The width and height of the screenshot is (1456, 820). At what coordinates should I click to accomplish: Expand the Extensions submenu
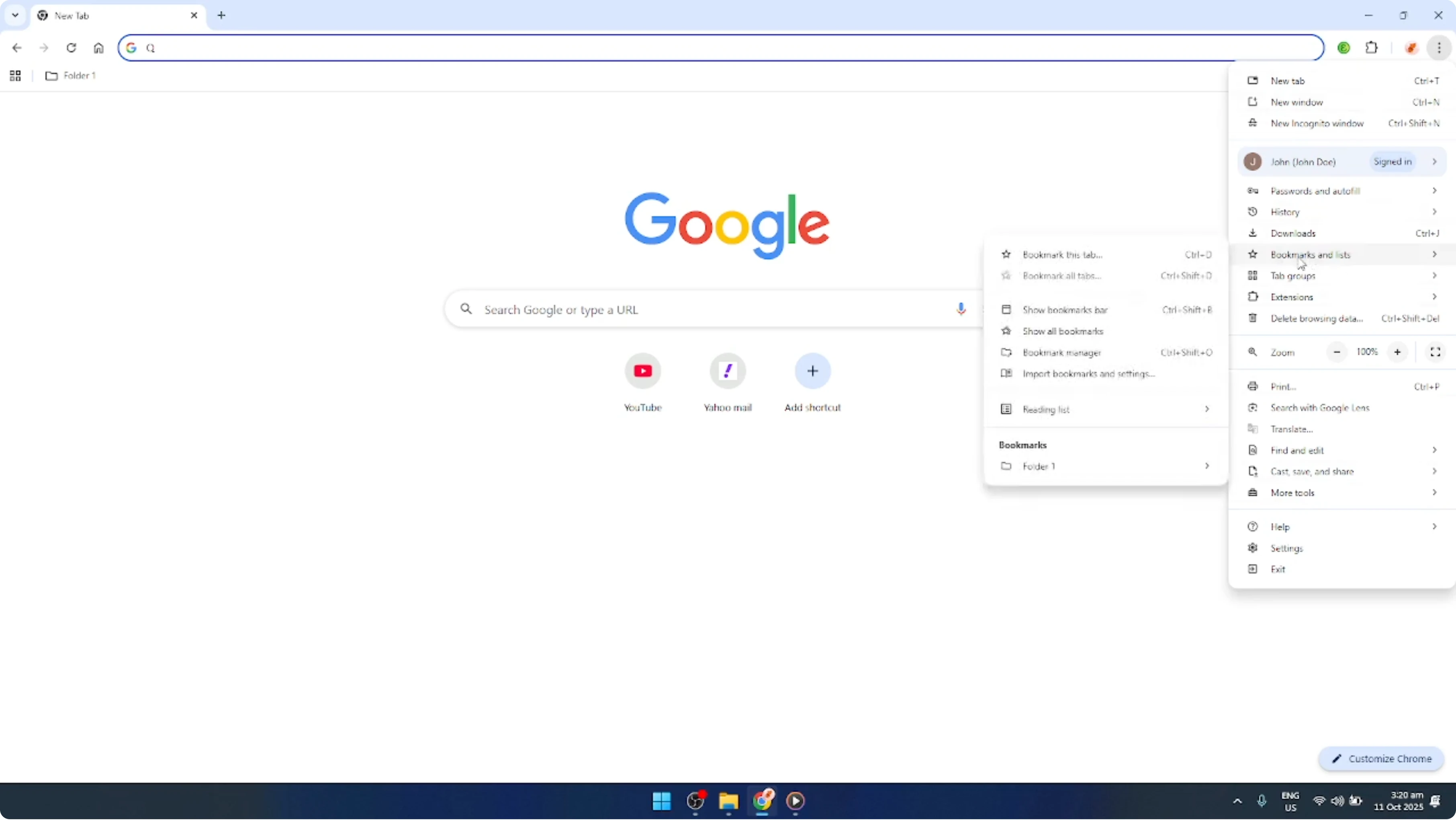1342,297
